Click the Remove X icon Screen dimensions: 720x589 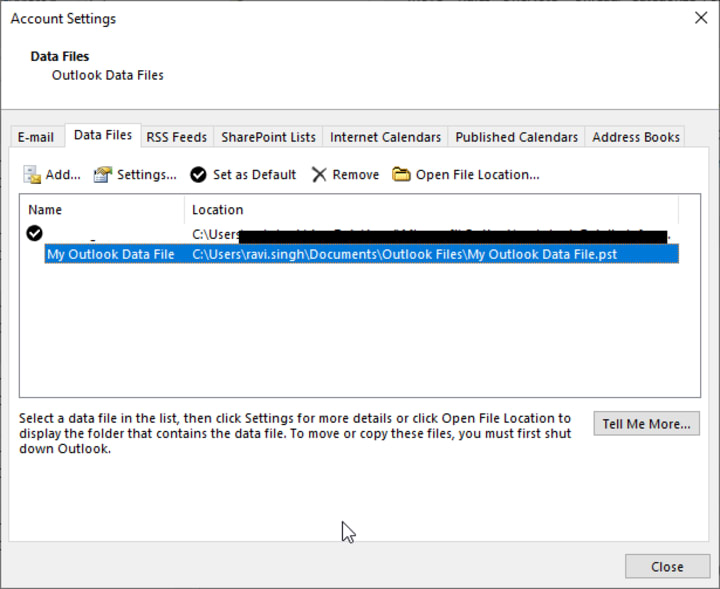[x=319, y=175]
